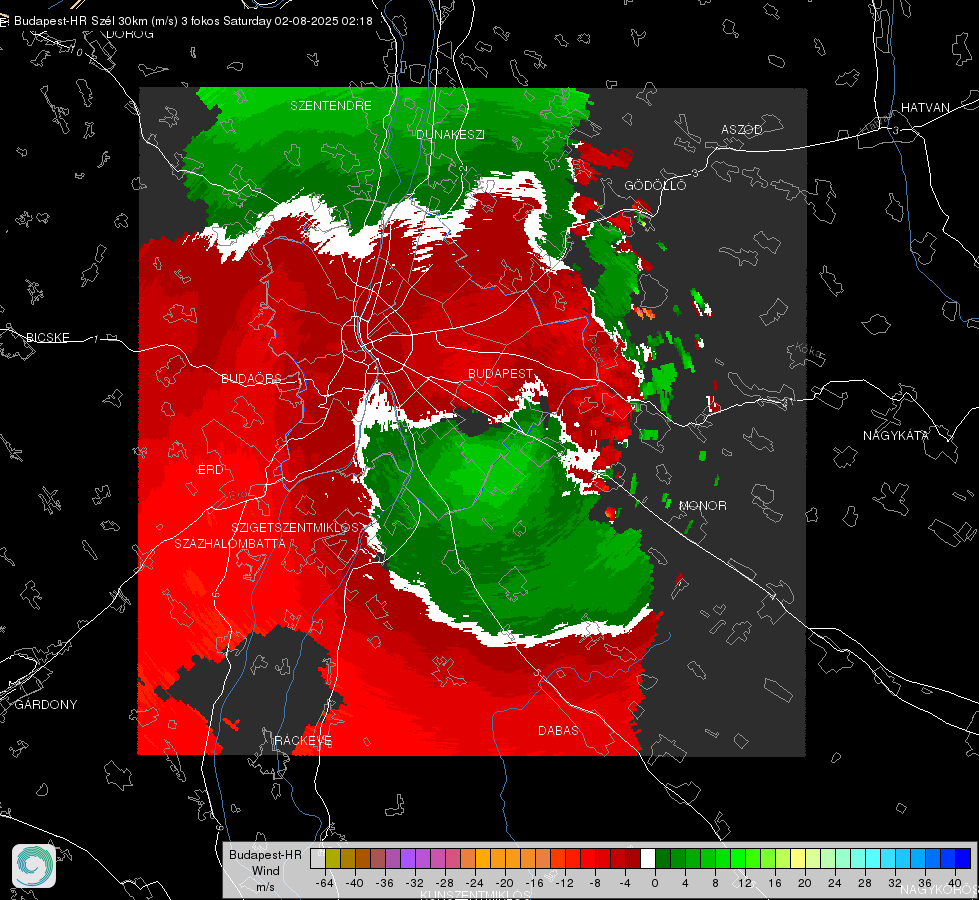Click the swirl weather service logo

pyautogui.click(x=34, y=866)
